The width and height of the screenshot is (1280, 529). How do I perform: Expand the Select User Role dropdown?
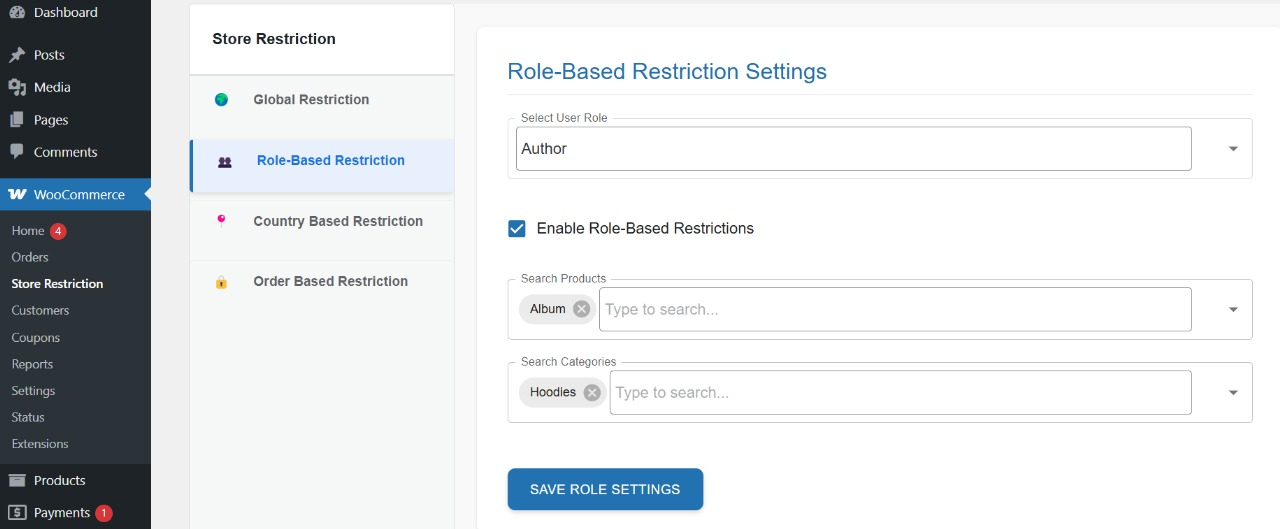[x=1233, y=149]
